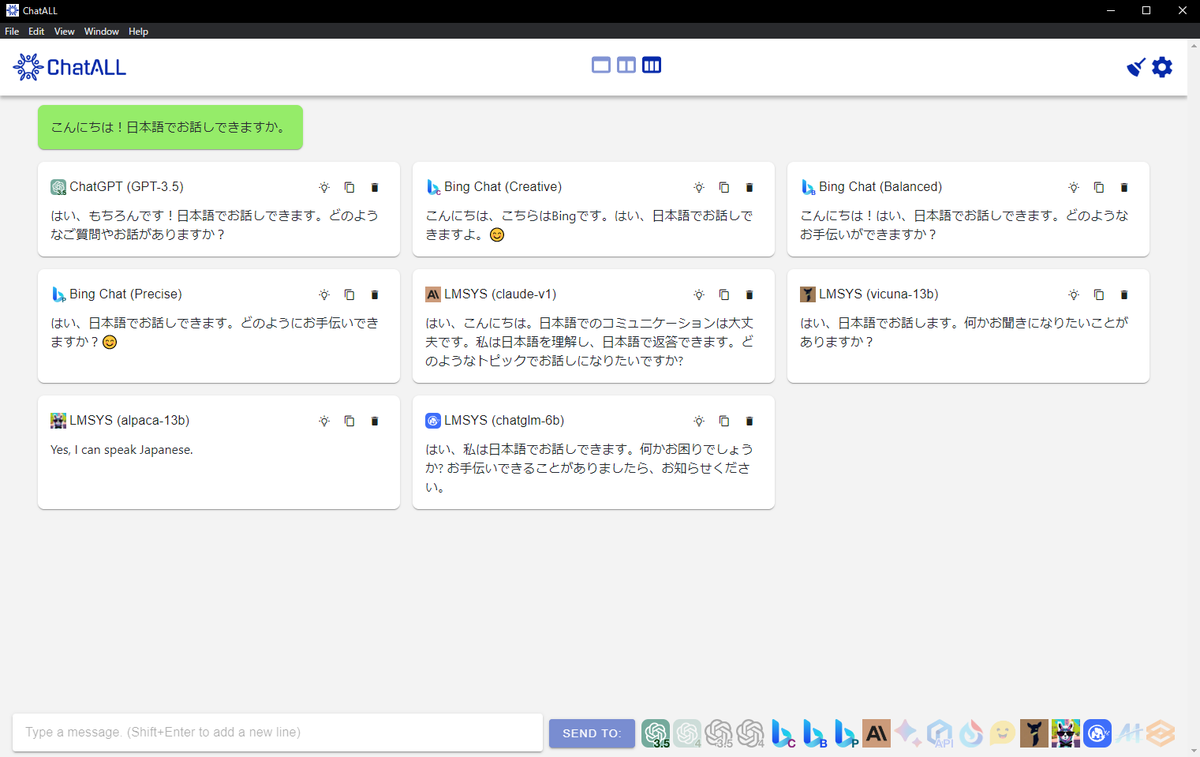Highlight the LMSYS (alpaca-13b) response

(x=324, y=421)
